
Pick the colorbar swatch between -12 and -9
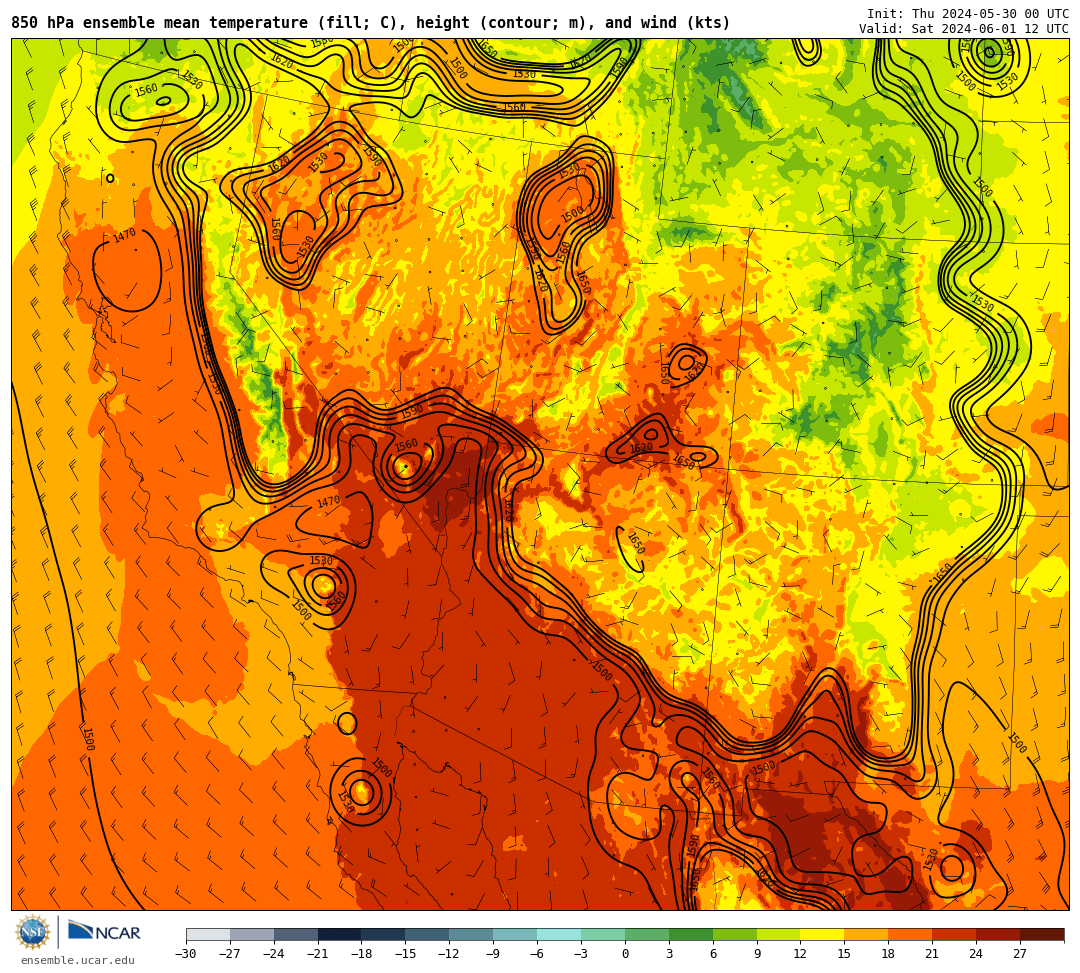pos(472,934)
